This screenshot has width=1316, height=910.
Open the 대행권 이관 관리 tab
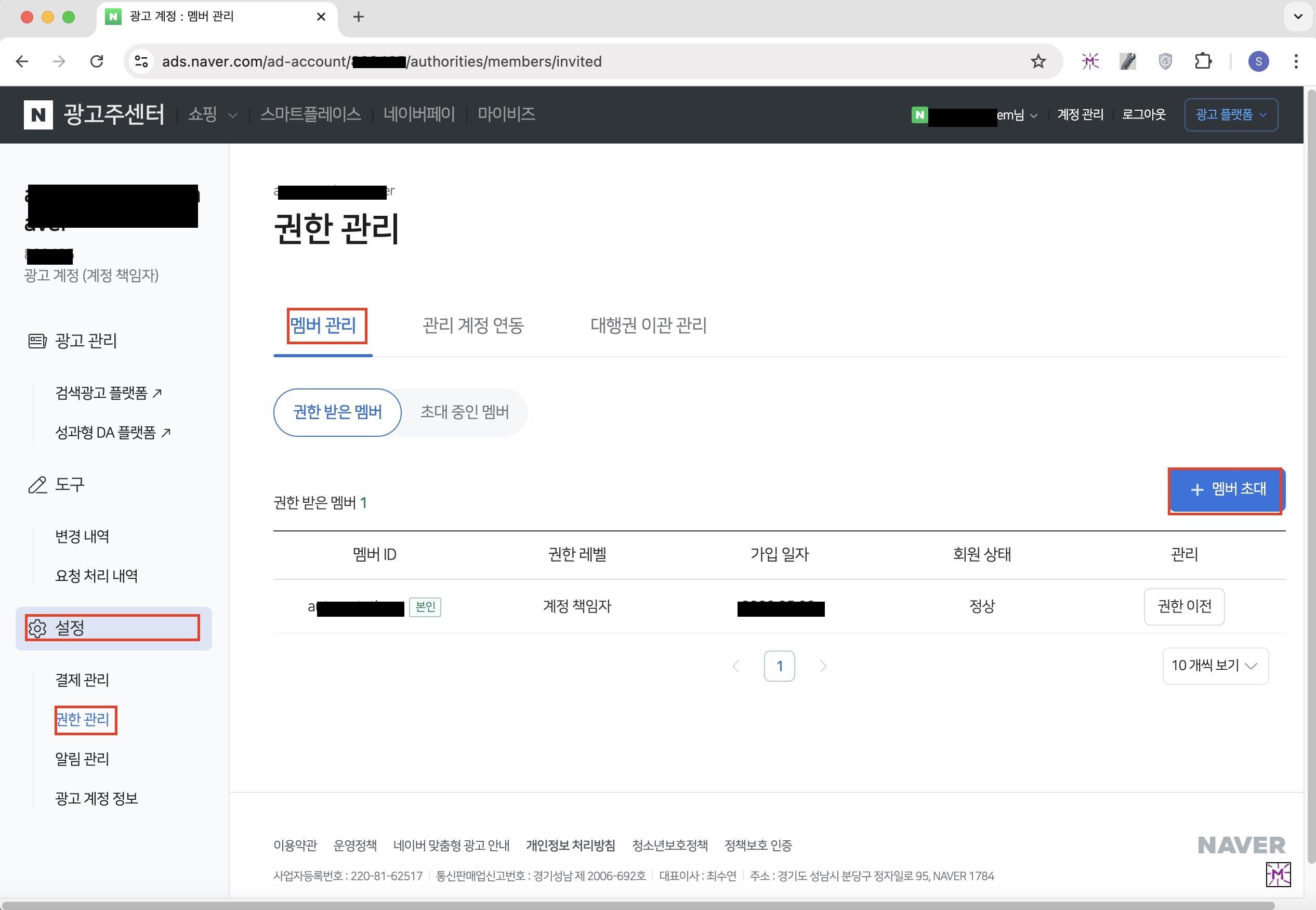pyautogui.click(x=648, y=326)
